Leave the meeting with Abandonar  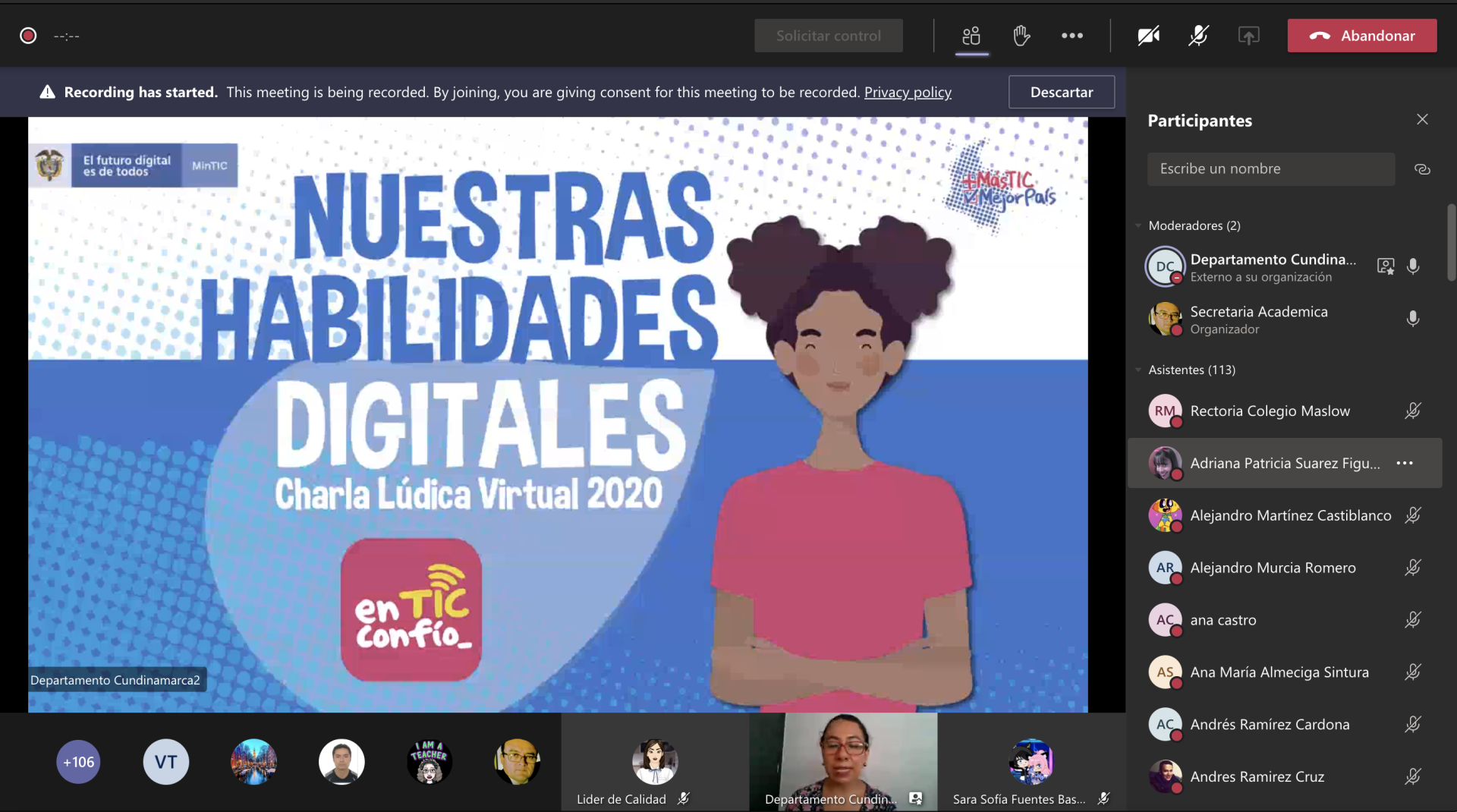[x=1362, y=36]
